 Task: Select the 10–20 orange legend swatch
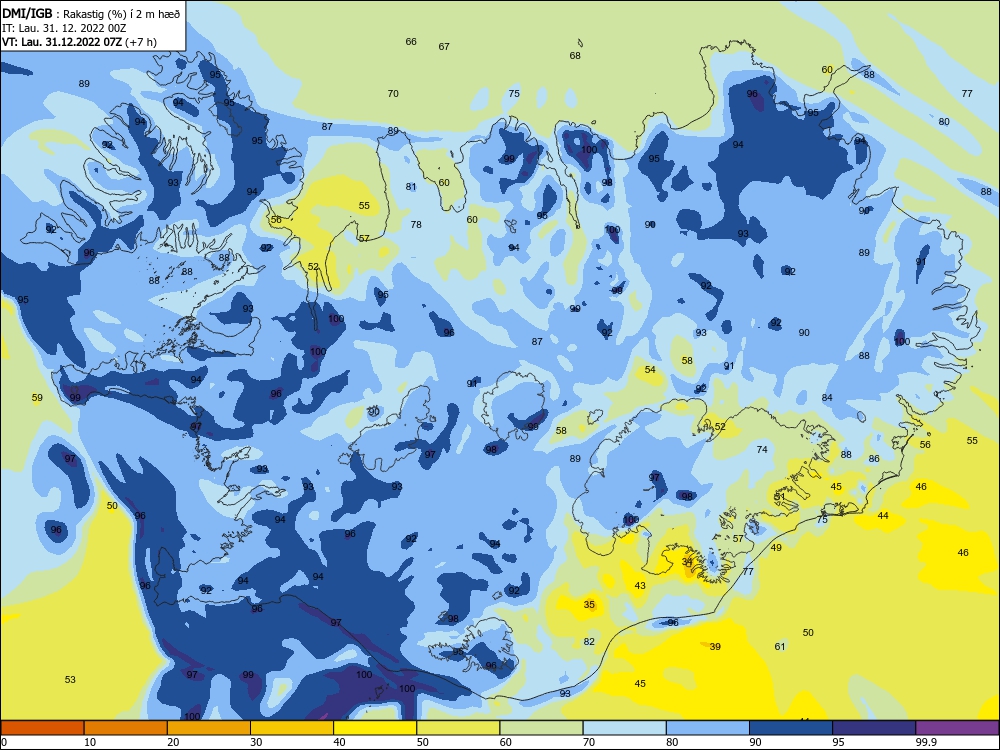pos(126,728)
